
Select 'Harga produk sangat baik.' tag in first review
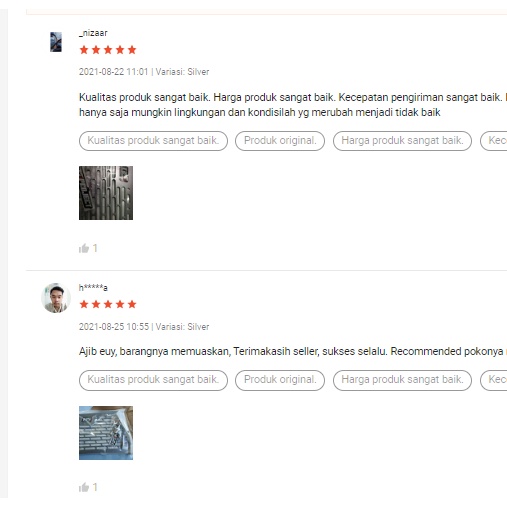coord(402,141)
